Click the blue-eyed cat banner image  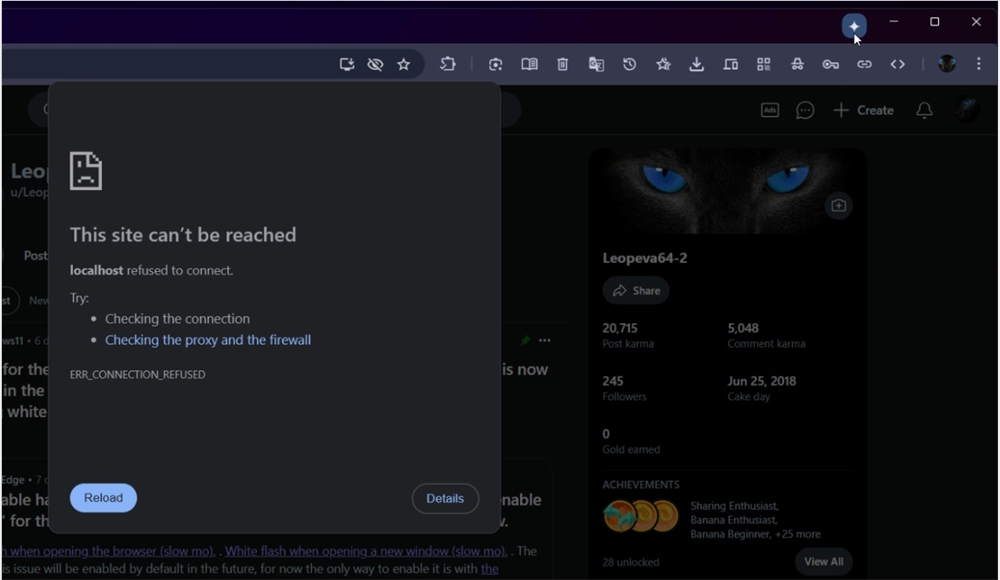click(727, 191)
